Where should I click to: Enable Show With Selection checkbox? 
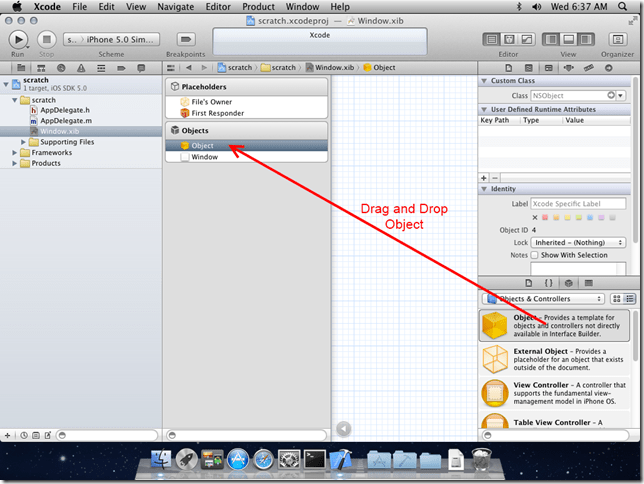coord(534,255)
